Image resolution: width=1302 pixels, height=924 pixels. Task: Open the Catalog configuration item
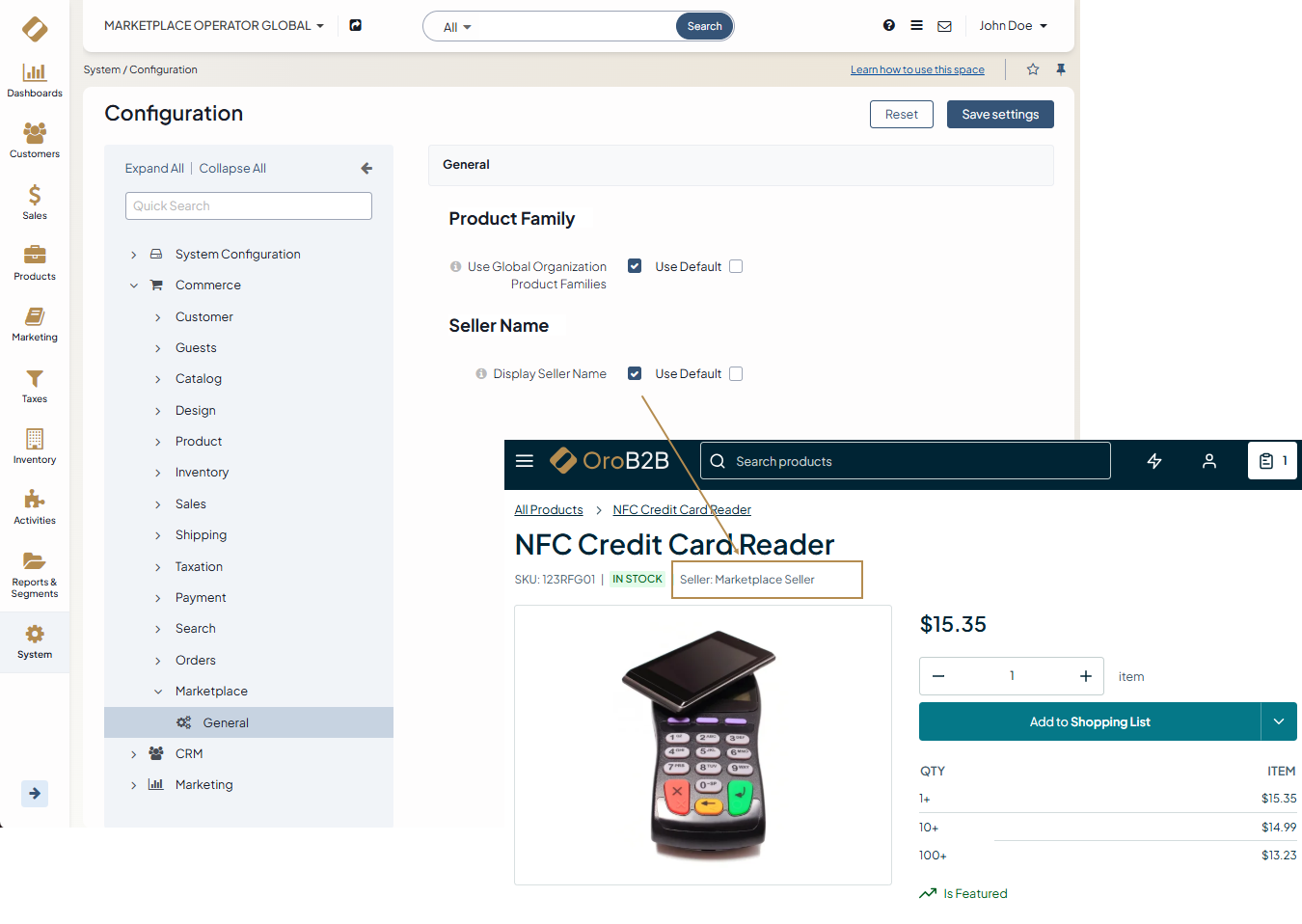[x=199, y=379]
